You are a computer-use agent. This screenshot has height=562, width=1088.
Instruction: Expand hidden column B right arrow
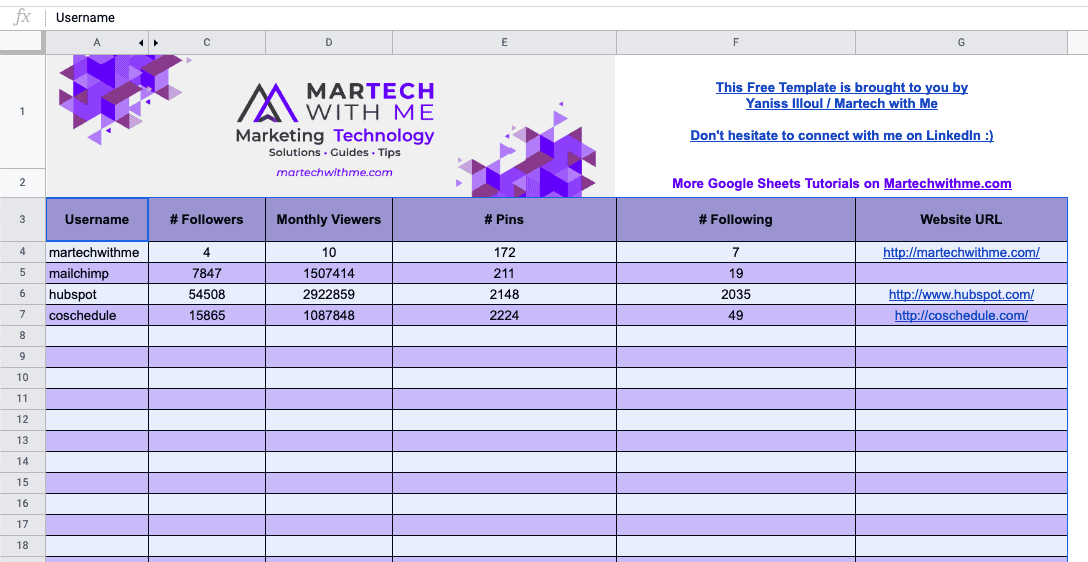tap(155, 43)
